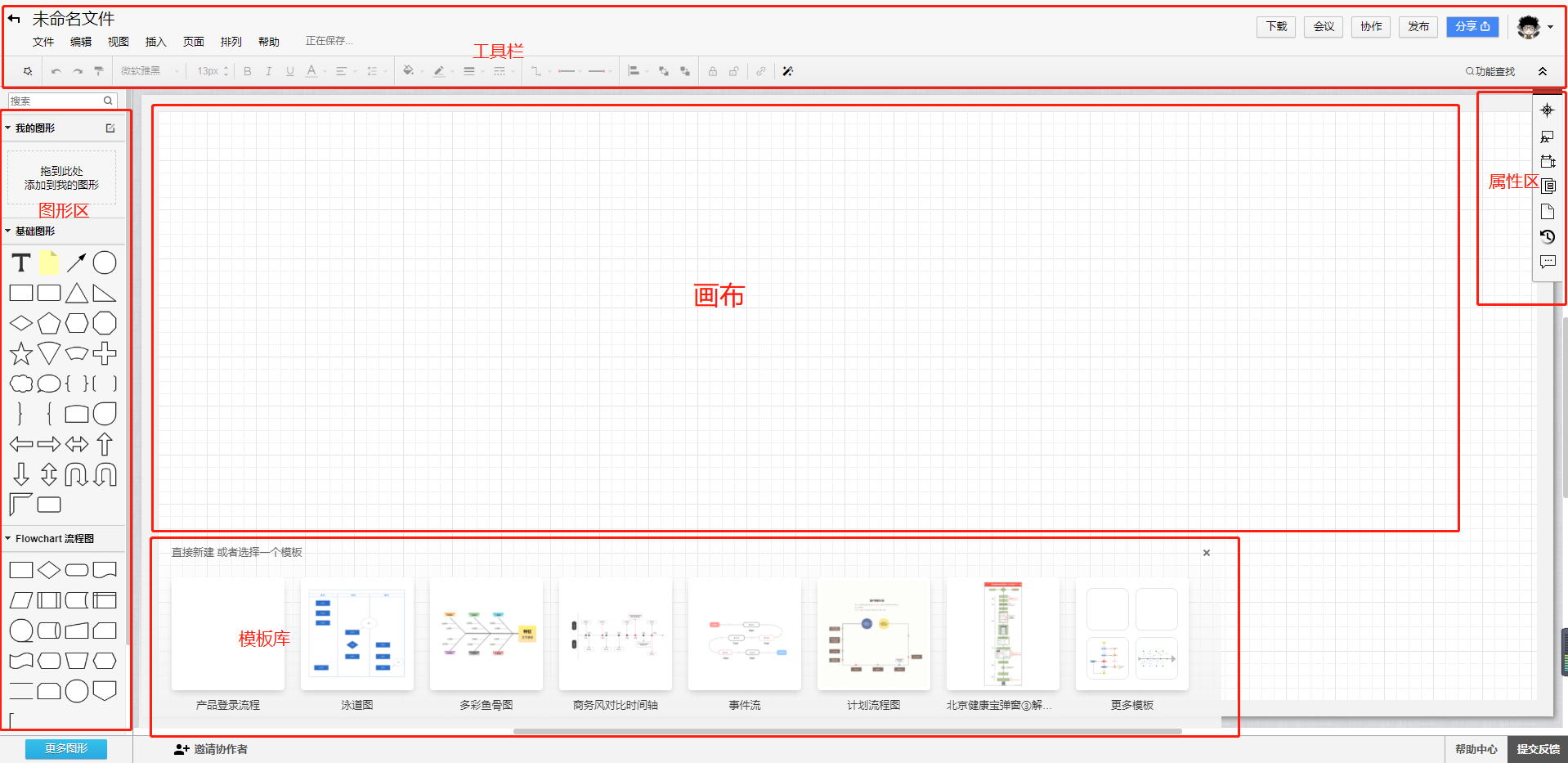Select the five-point star shape
This screenshot has width=1568, height=763.
click(x=21, y=353)
